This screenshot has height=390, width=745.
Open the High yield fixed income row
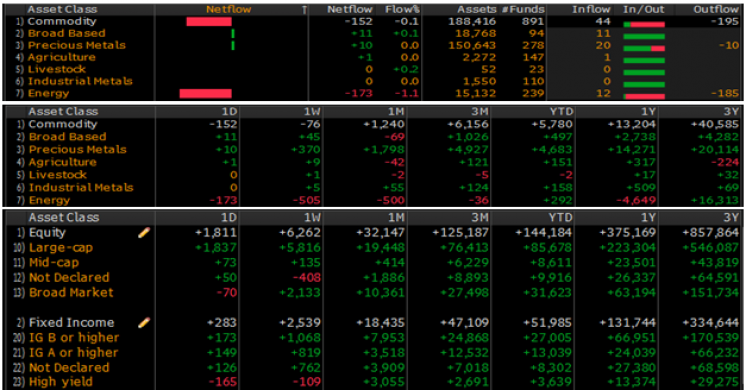[x=372, y=382]
